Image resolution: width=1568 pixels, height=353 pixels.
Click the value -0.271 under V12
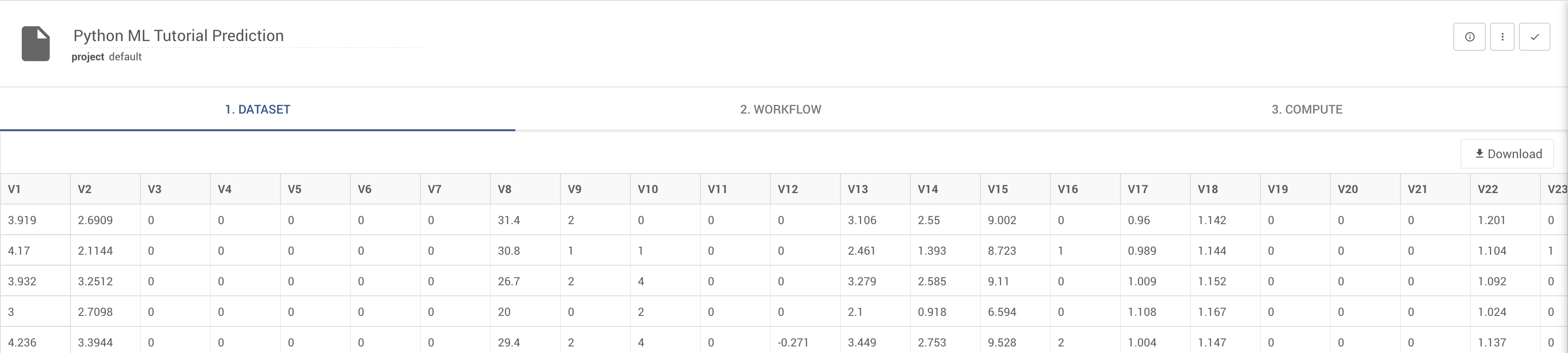[x=792, y=342]
